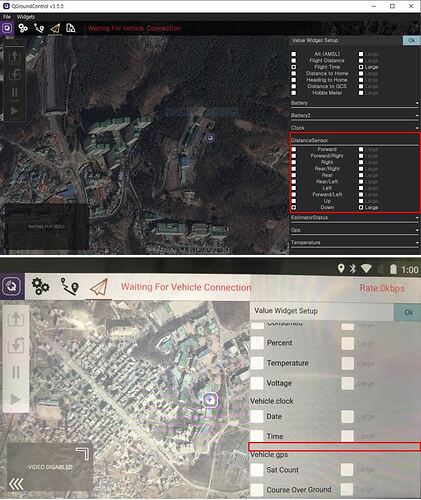The width and height of the screenshot is (421, 500).
Task: Open Plan view waypoint icon on the tablet
Action: [x=70, y=286]
